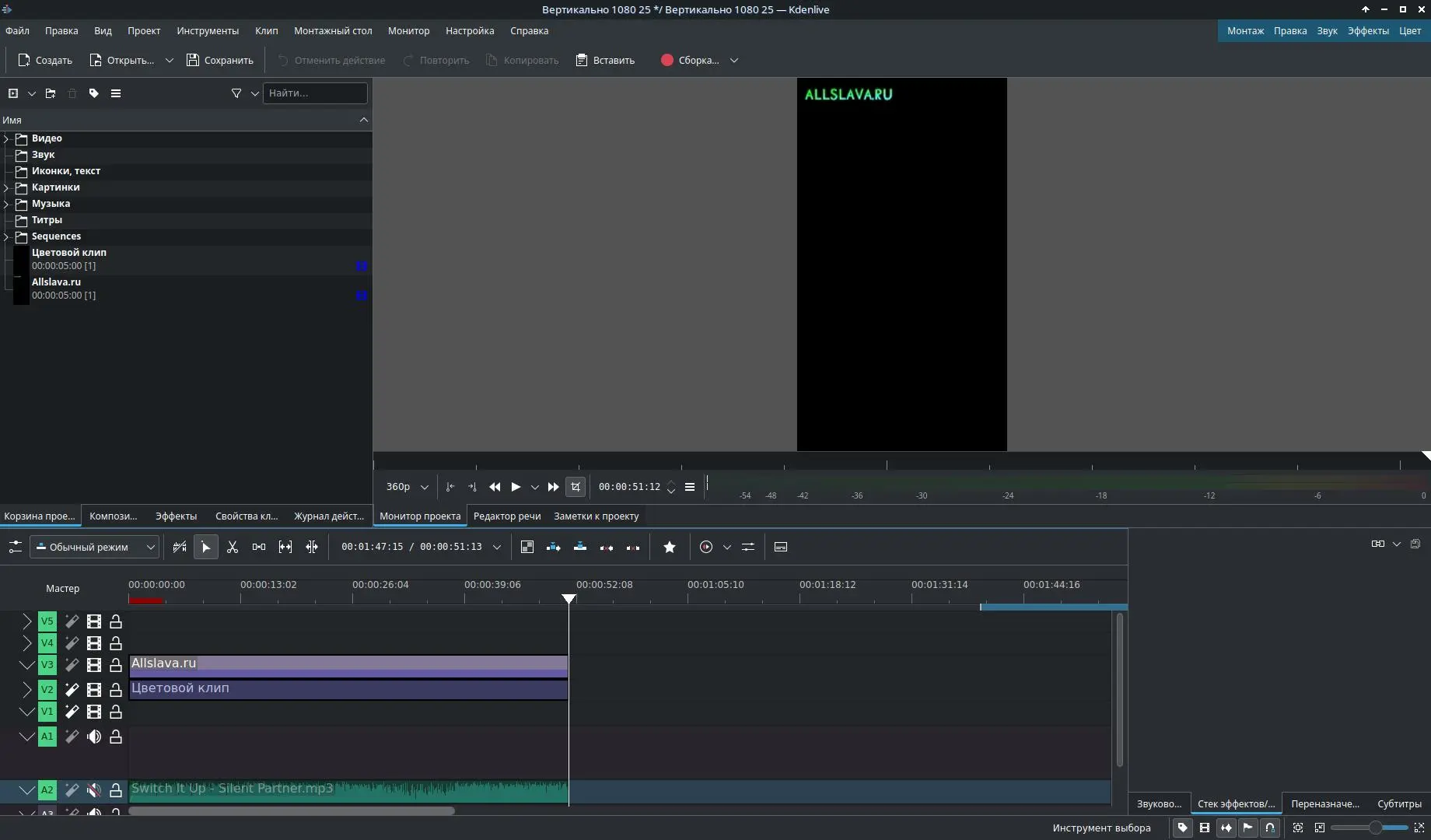Click the Копировать button in the toolbar

coord(522,60)
